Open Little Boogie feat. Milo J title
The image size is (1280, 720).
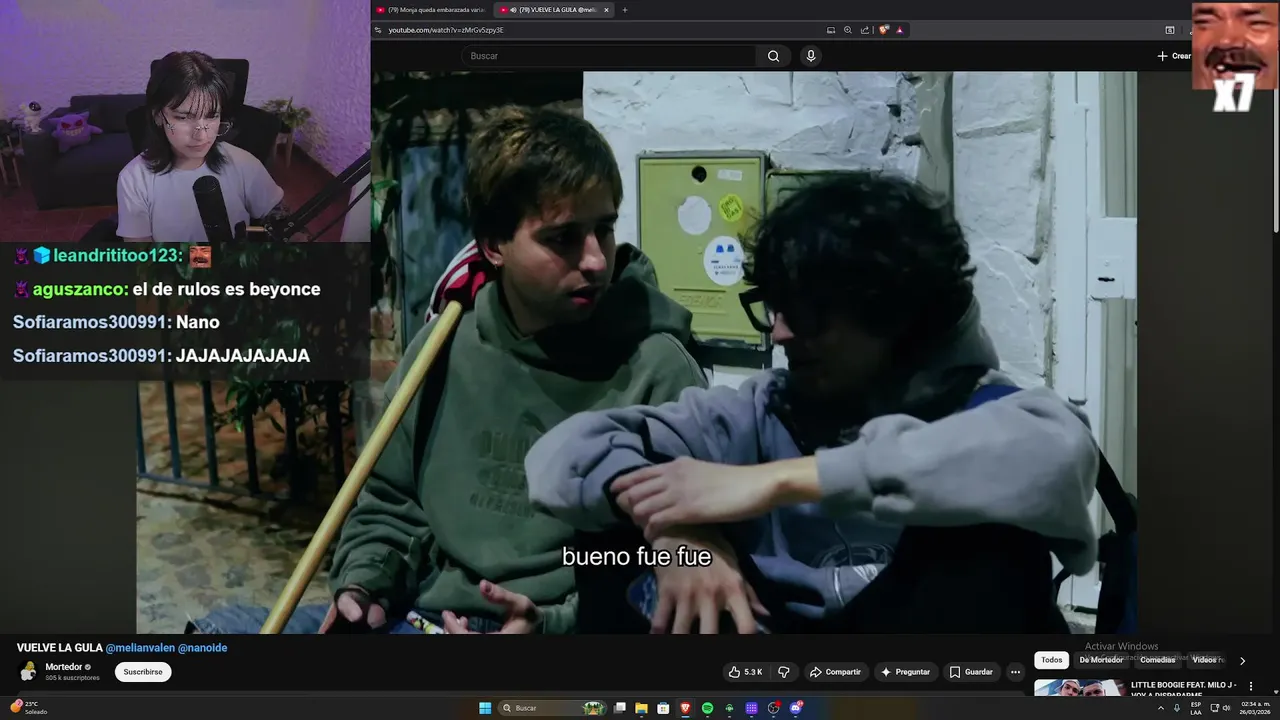point(1184,690)
